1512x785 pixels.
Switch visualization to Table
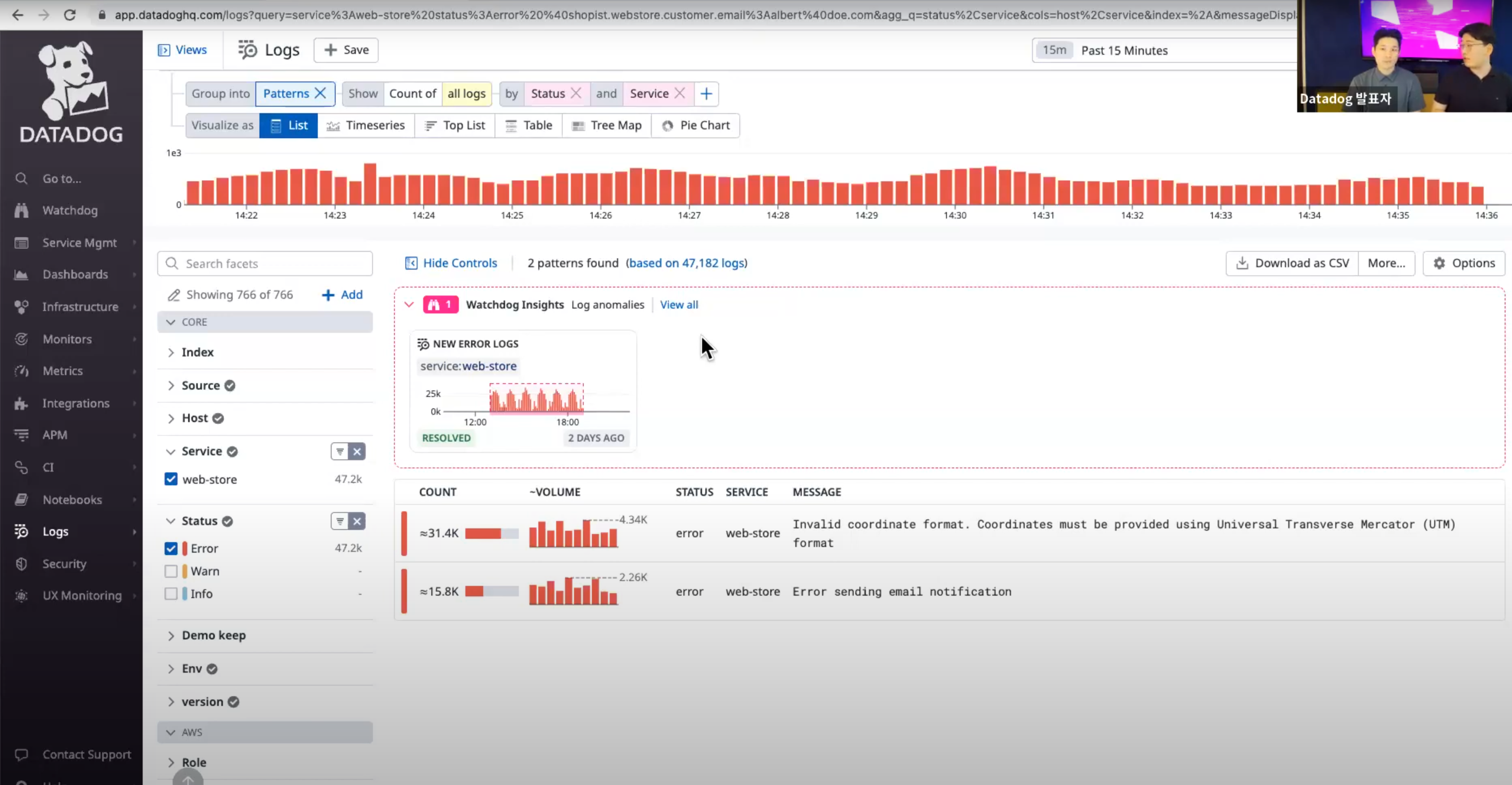529,125
